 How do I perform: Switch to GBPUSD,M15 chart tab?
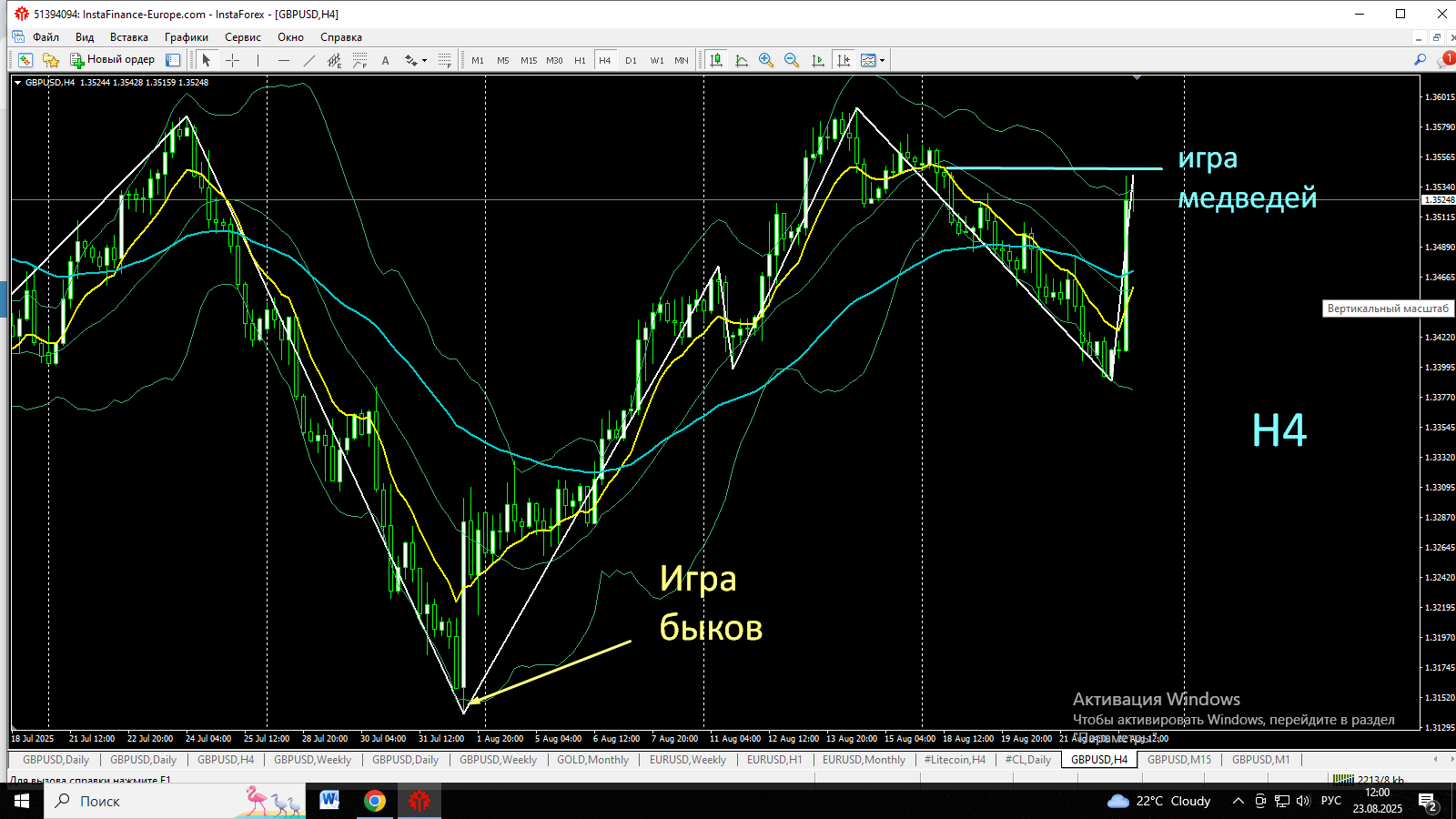1179,760
